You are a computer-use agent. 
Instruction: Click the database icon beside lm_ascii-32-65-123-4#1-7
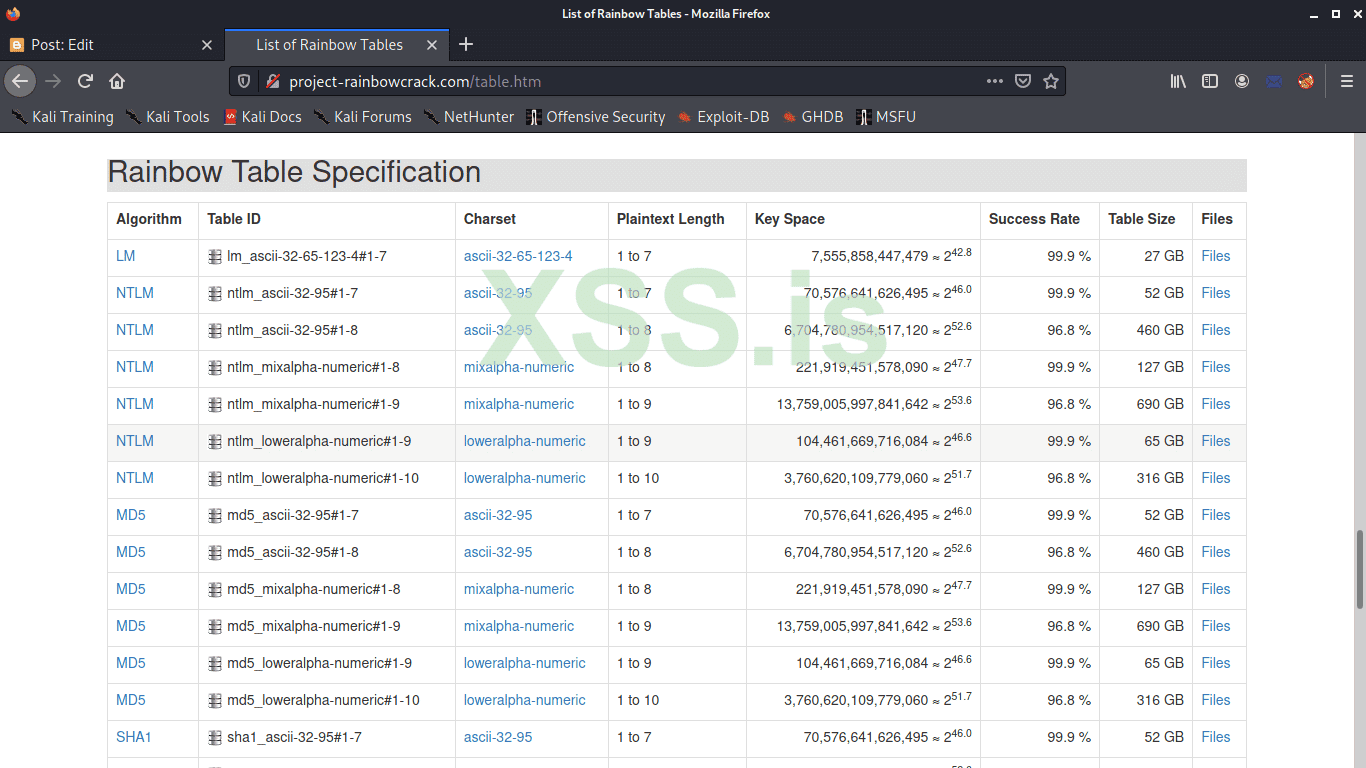click(x=214, y=256)
